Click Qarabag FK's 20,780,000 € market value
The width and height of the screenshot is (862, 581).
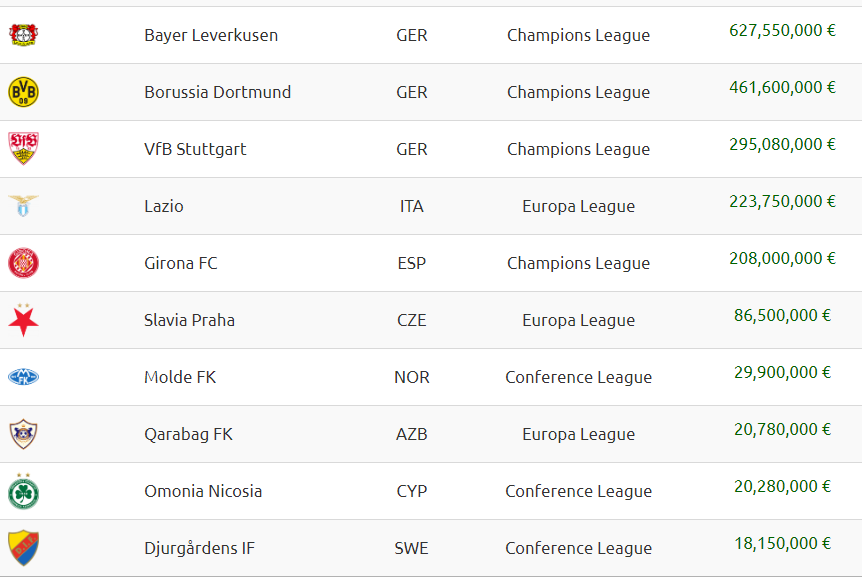click(782, 429)
